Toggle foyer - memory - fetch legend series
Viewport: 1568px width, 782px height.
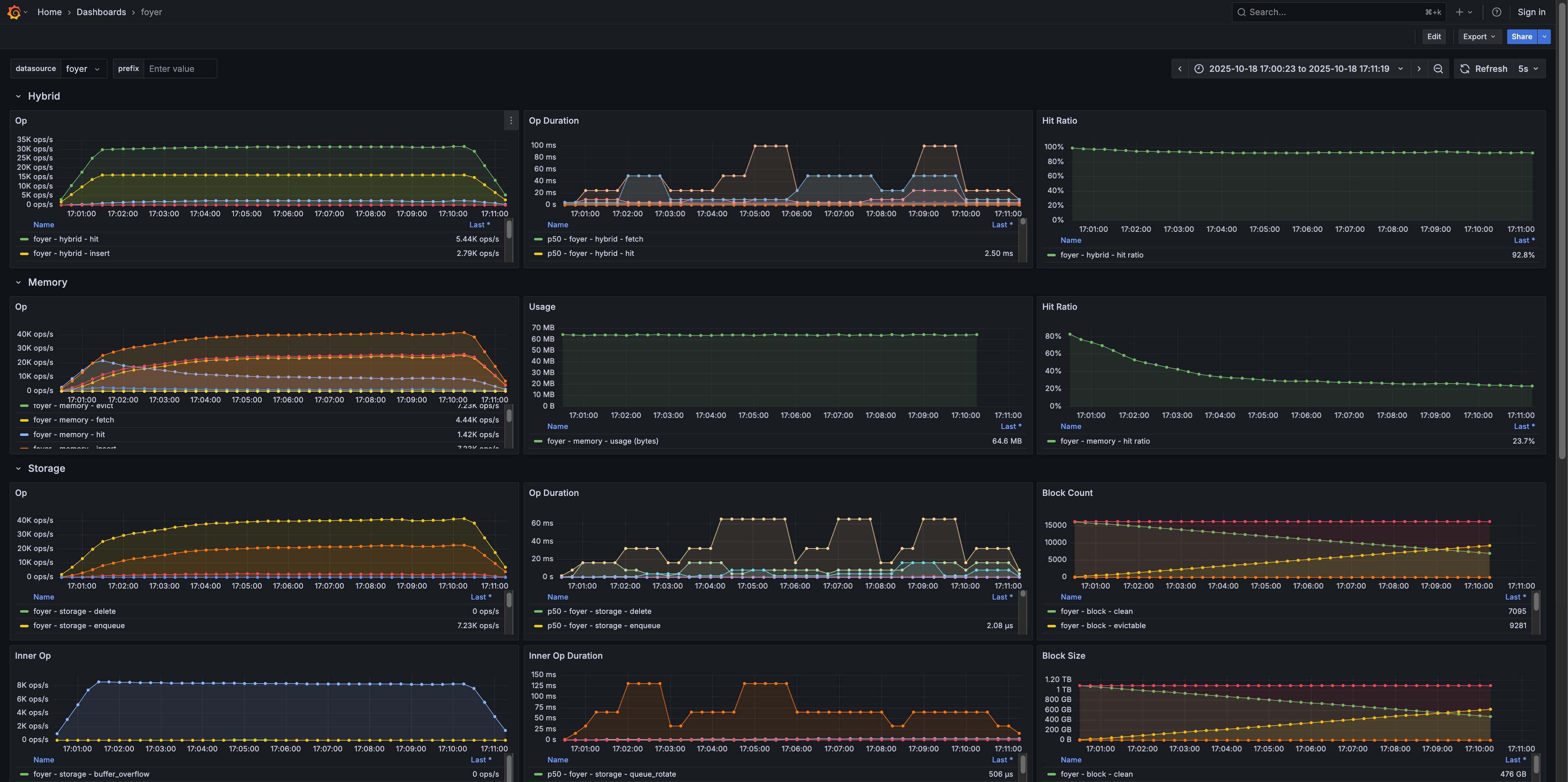pos(73,420)
